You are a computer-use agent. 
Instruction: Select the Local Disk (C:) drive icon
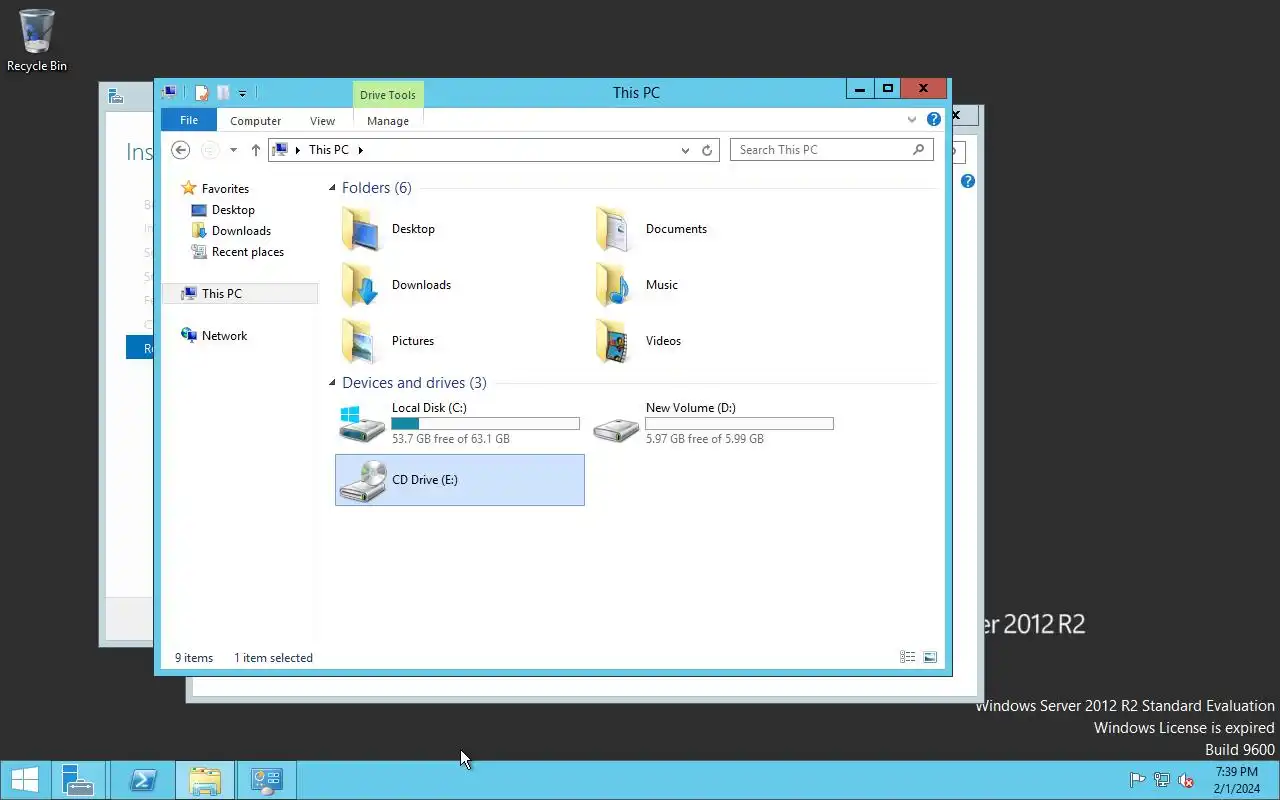tap(360, 424)
